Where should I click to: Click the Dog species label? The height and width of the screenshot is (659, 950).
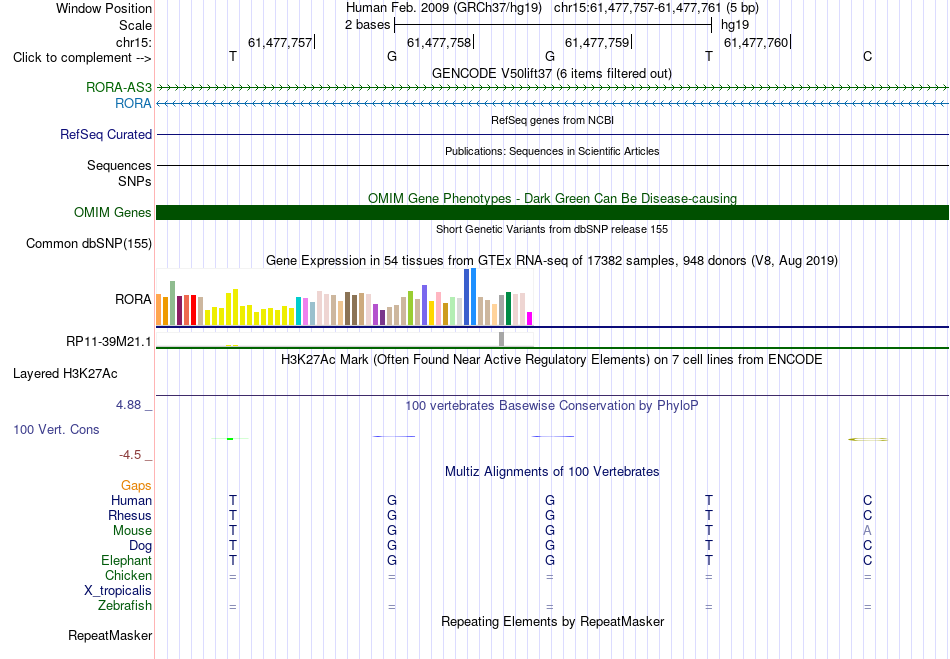141,545
